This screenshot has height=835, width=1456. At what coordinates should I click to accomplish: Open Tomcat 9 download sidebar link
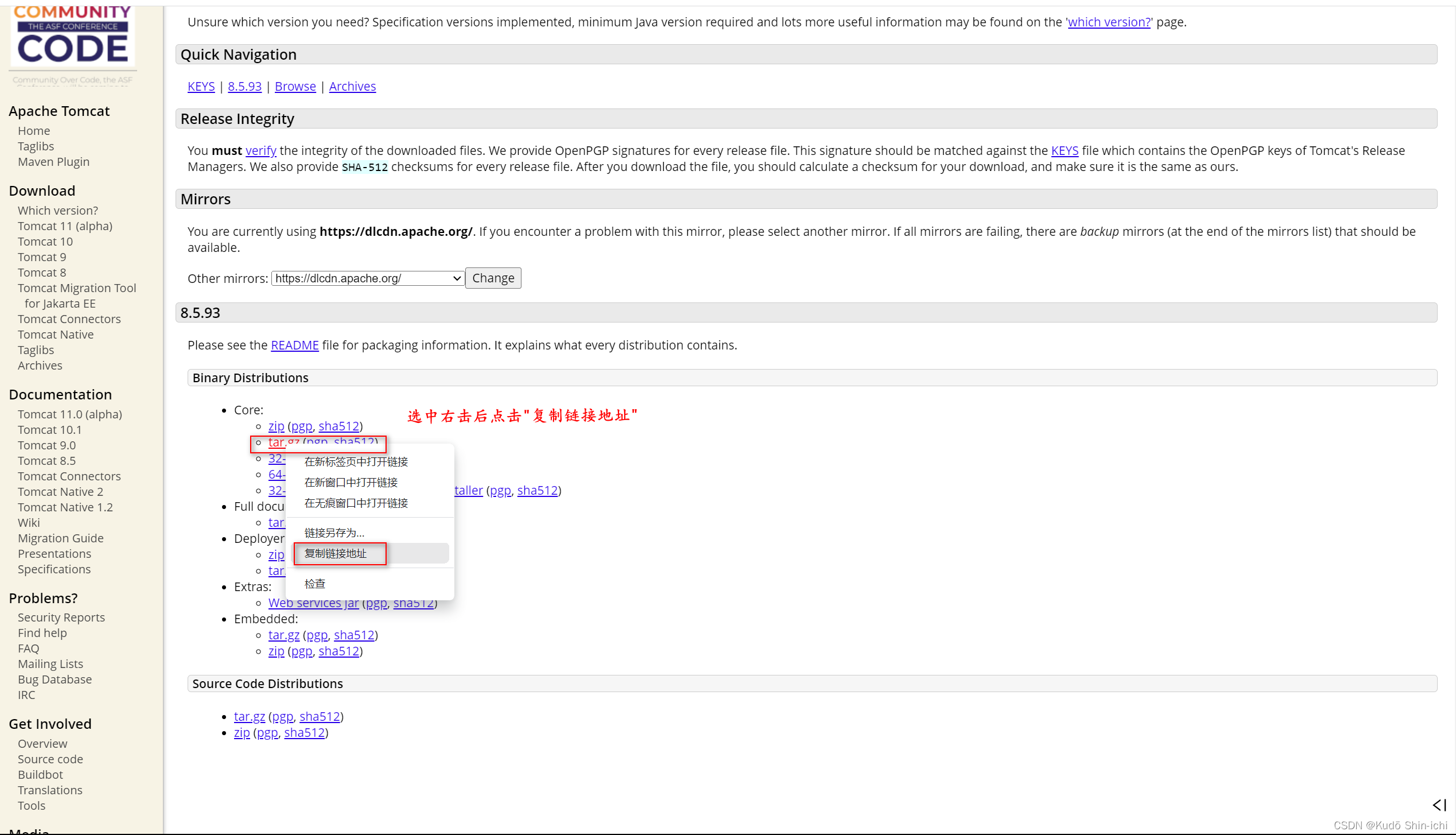(42, 257)
